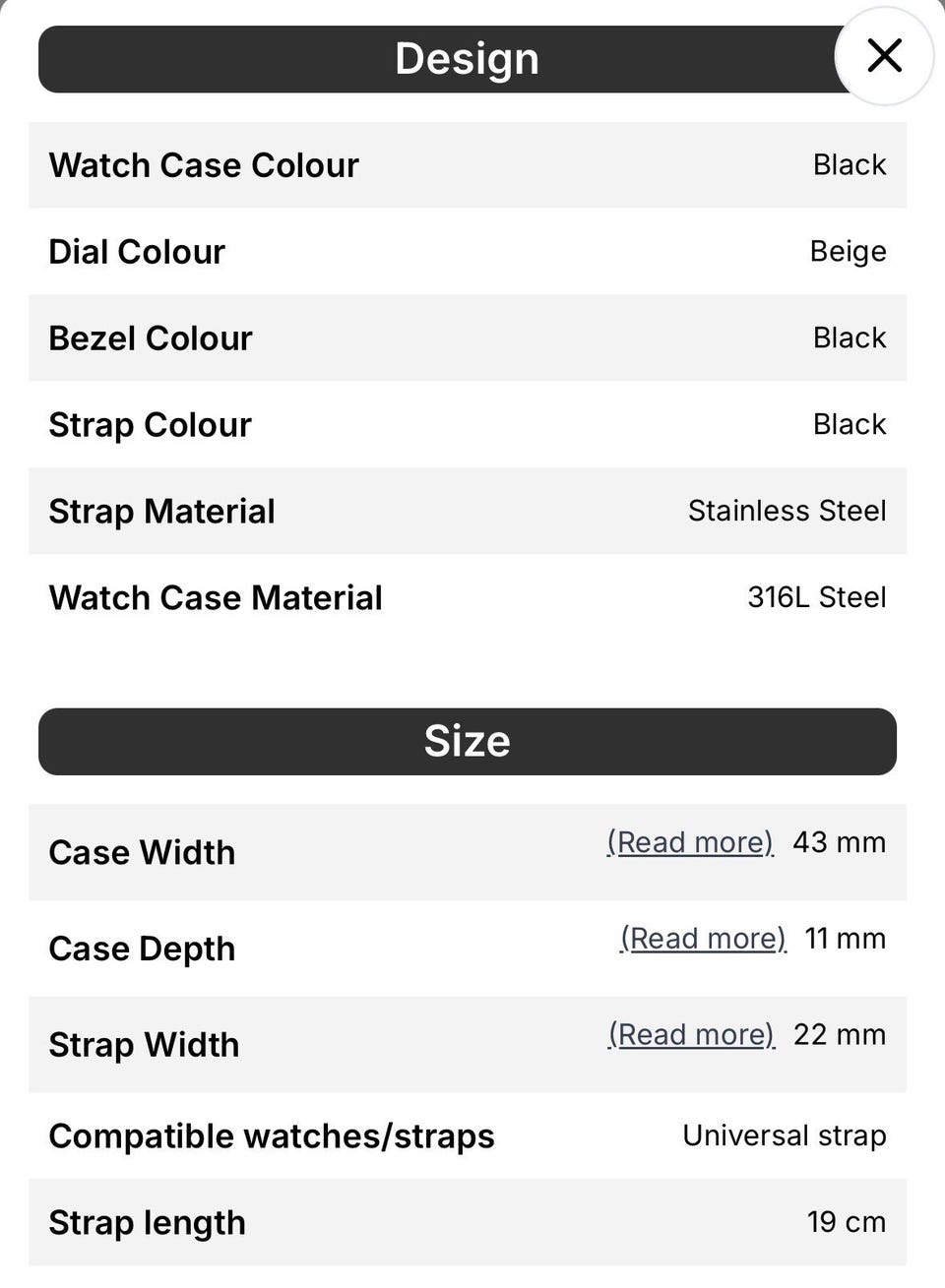
Task: Click the 43 mm case width value
Action: (x=839, y=842)
